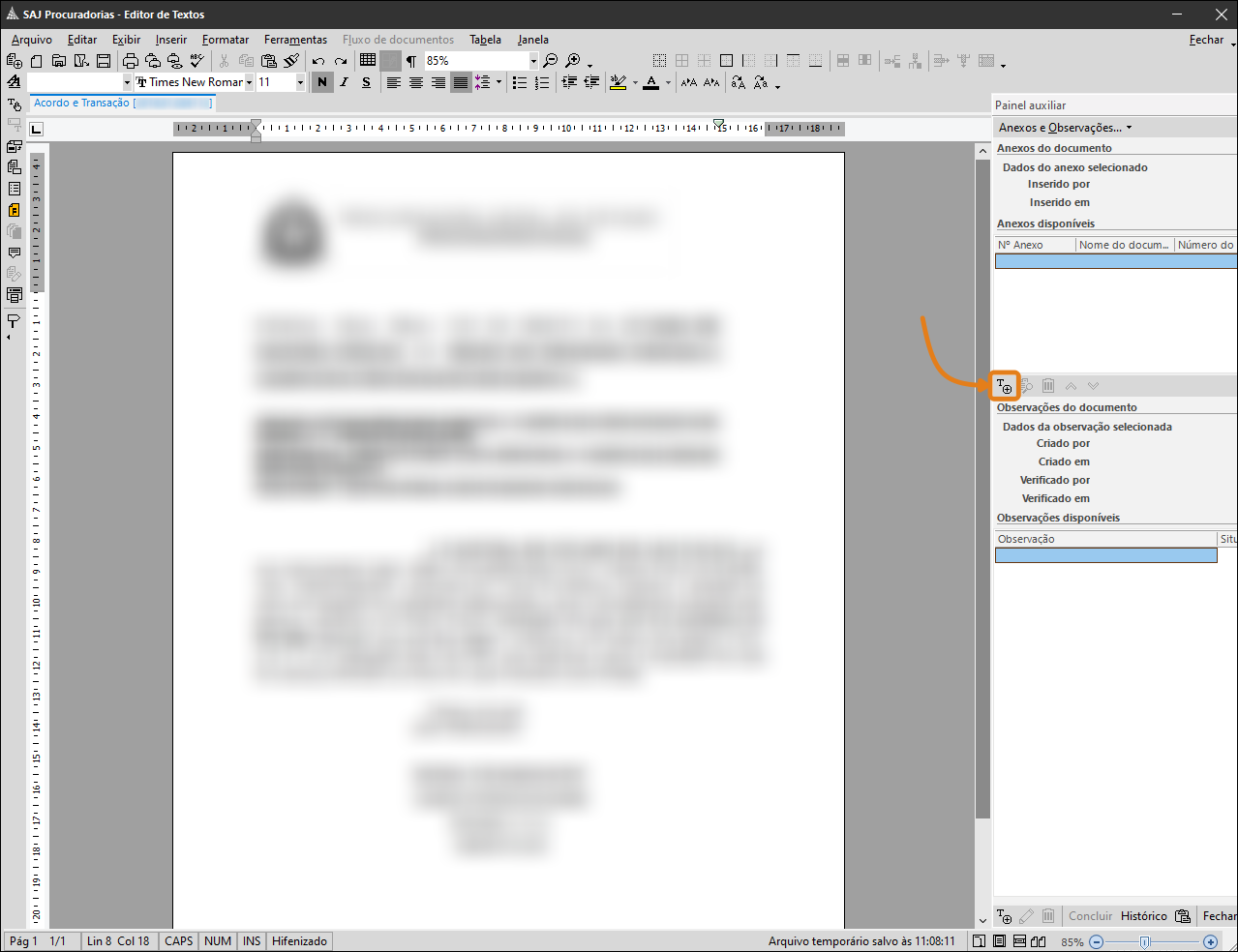Click the Histórico button in bottom panel
The width and height of the screenshot is (1238, 952).
tap(1143, 916)
